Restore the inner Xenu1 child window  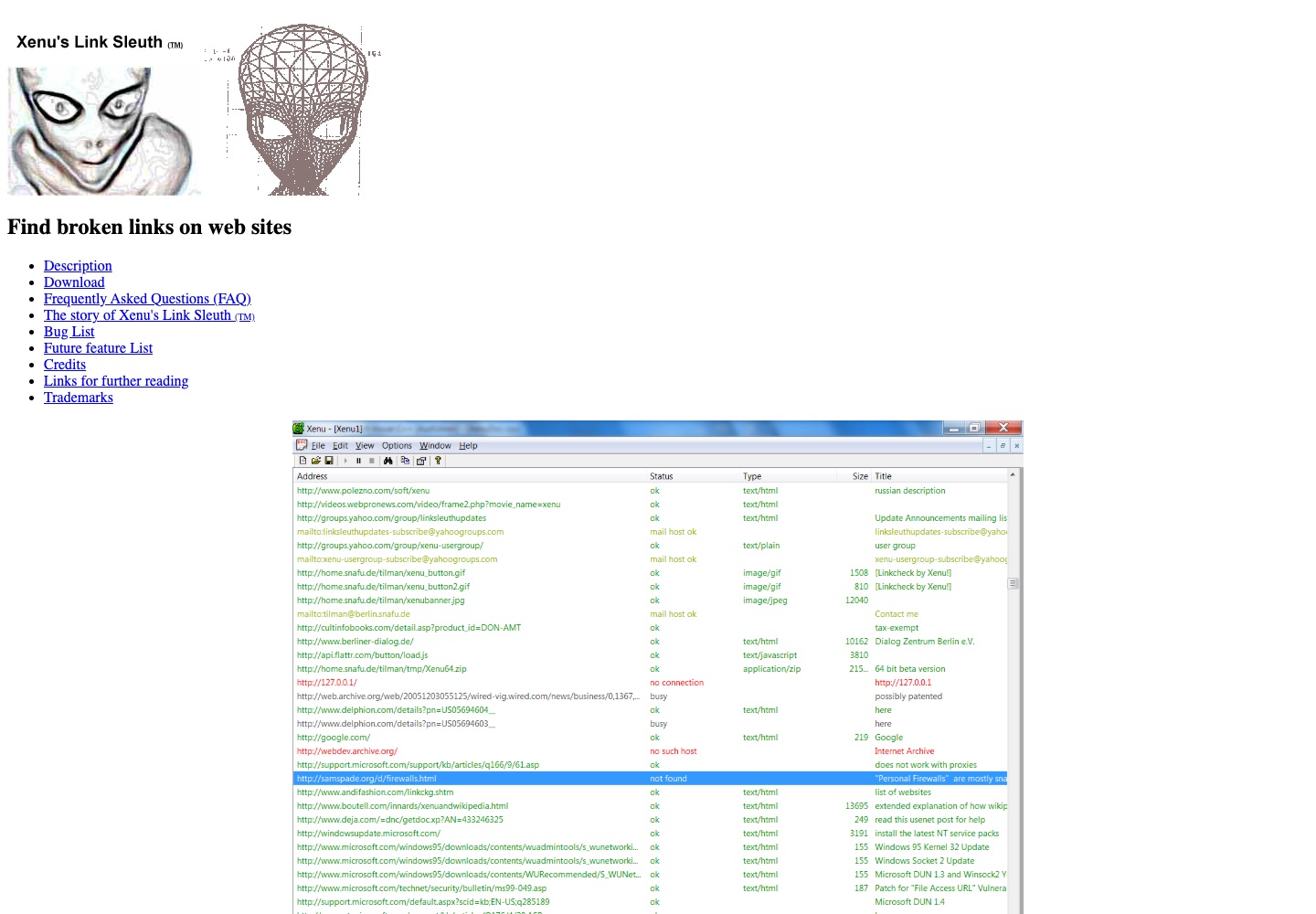1003,446
